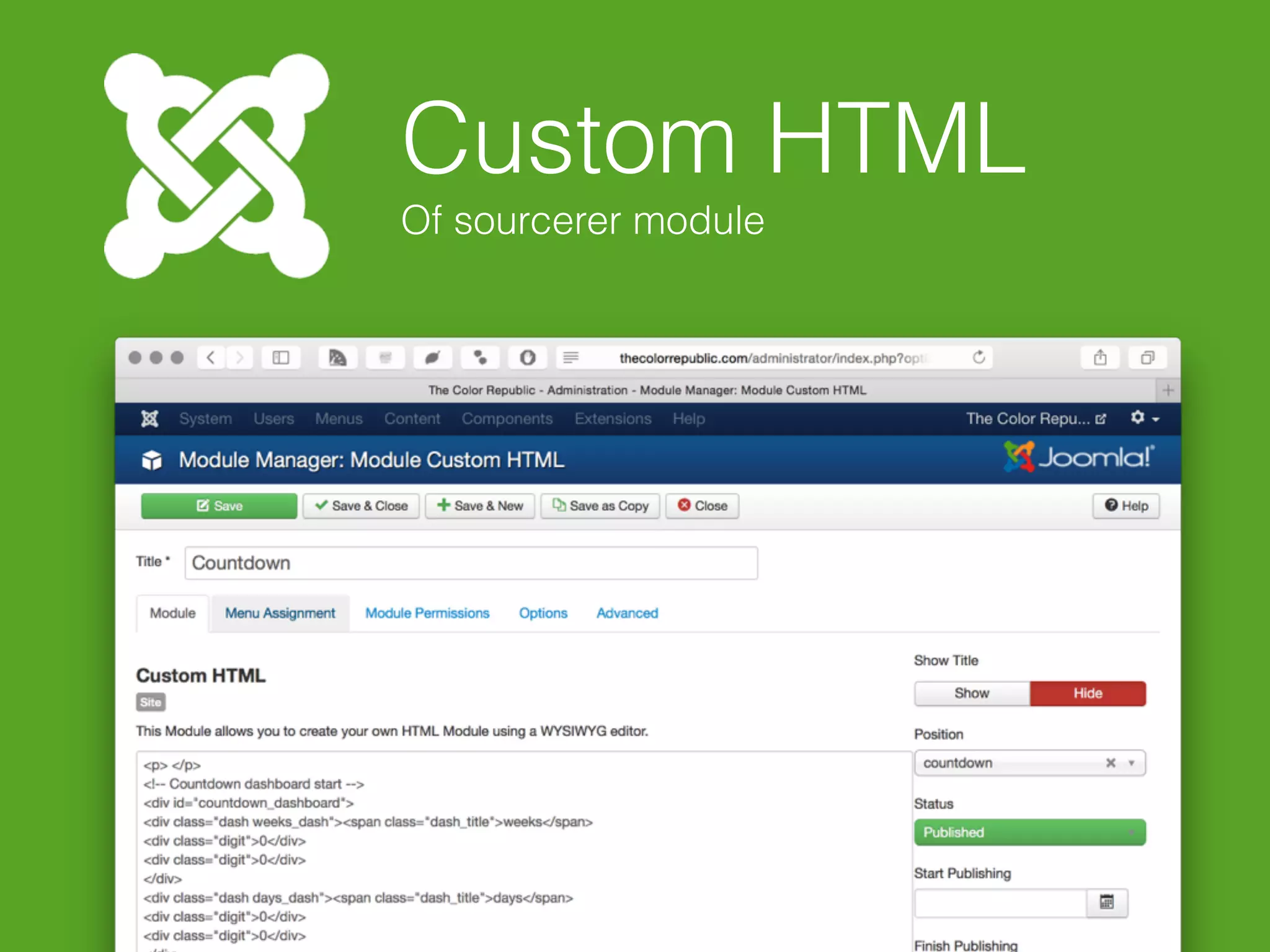Select the Module tab
1270x952 pixels.
click(x=172, y=614)
